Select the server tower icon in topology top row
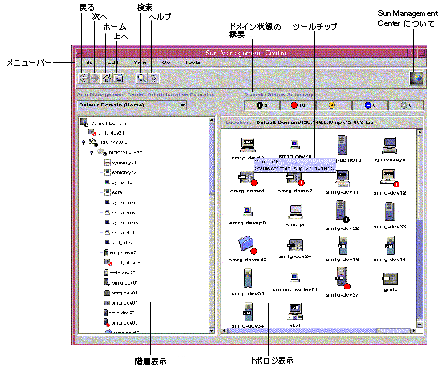The height and width of the screenshot is (378, 439). 342,145
